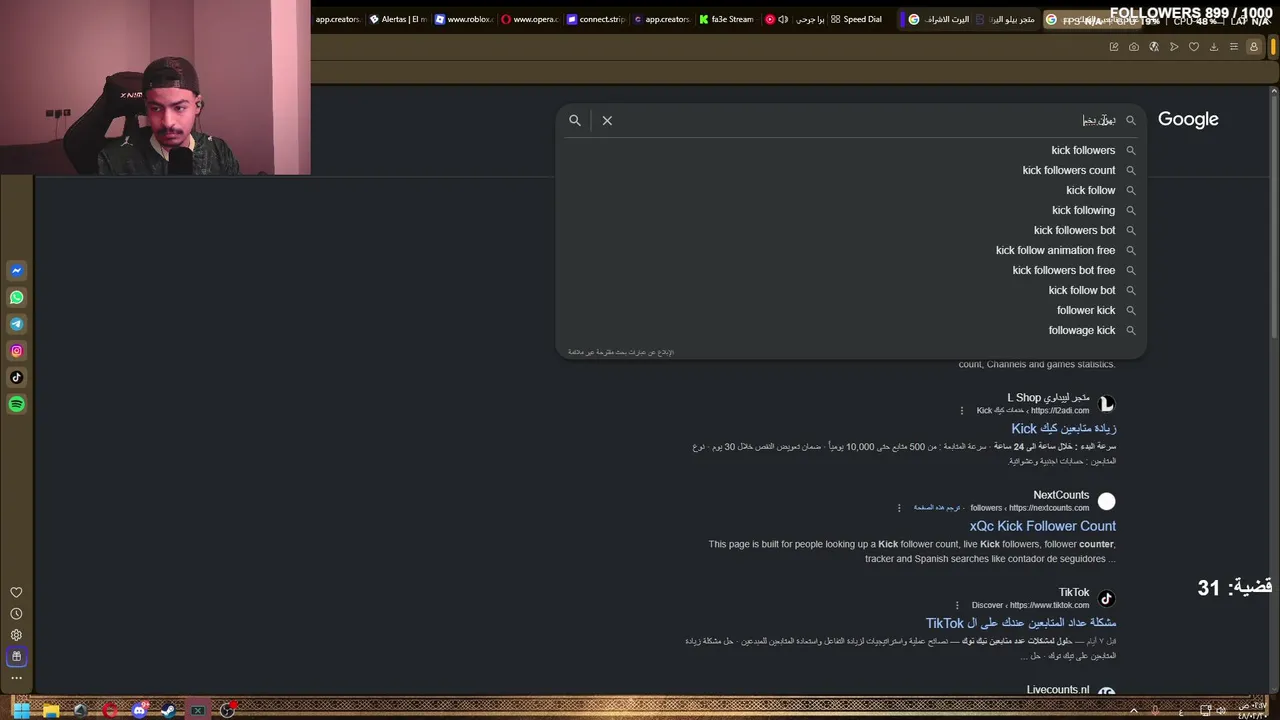The image size is (1280, 720).
Task: Open options menu for NextCounts result
Action: tap(899, 508)
